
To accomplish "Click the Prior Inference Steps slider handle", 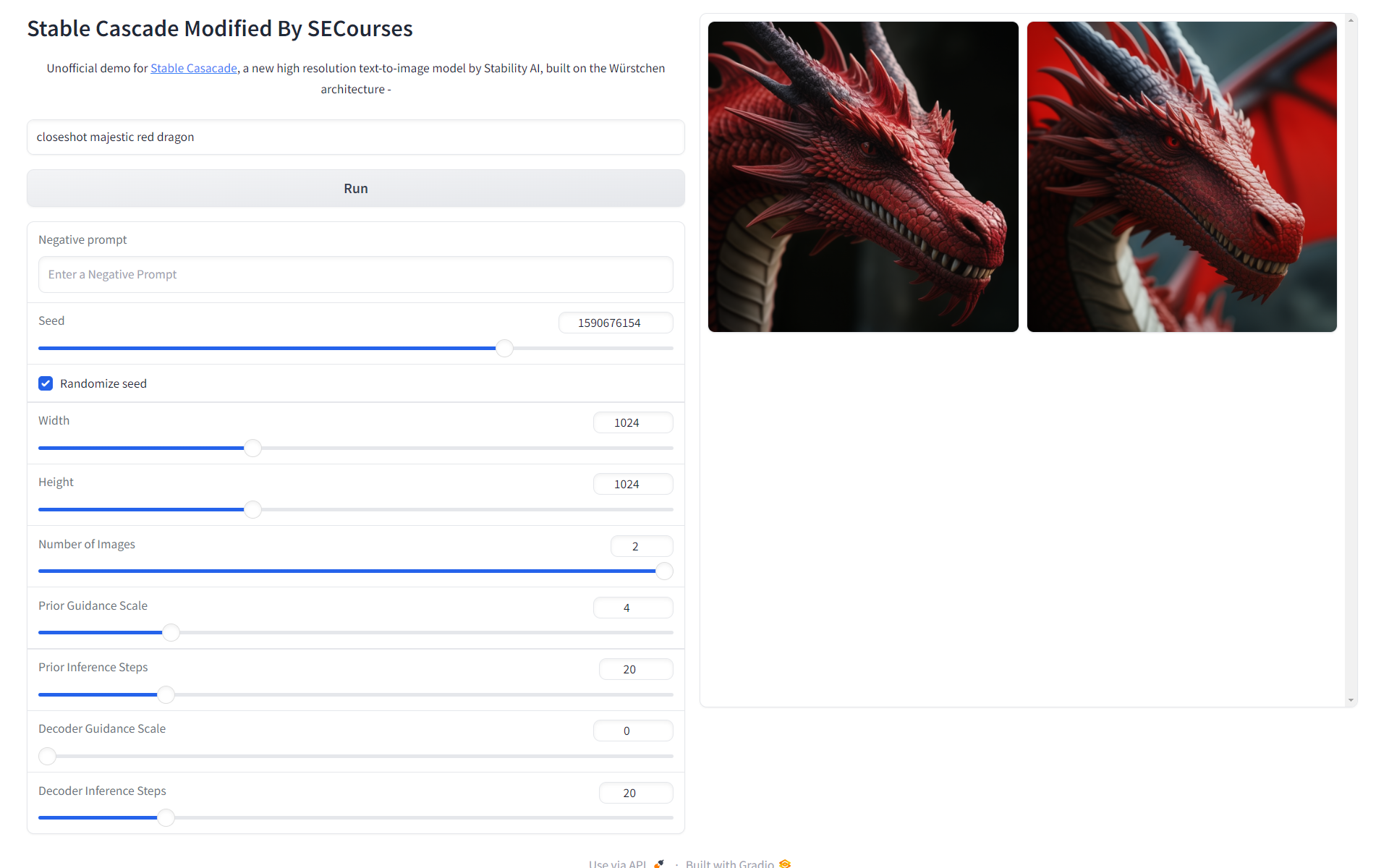I will [x=166, y=695].
